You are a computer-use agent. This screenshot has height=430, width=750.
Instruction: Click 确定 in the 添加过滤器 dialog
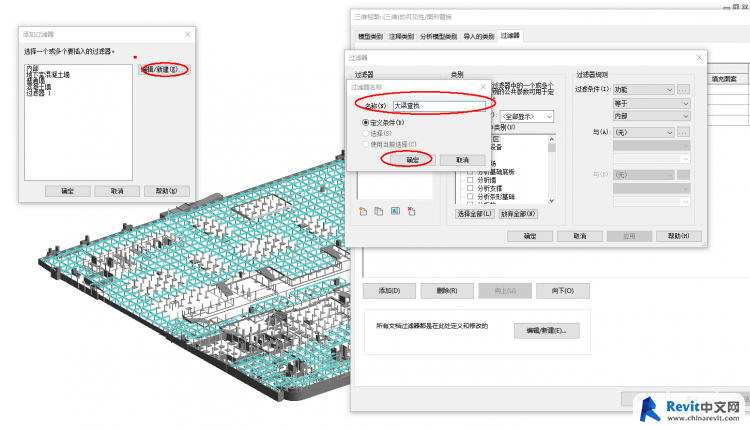67,191
